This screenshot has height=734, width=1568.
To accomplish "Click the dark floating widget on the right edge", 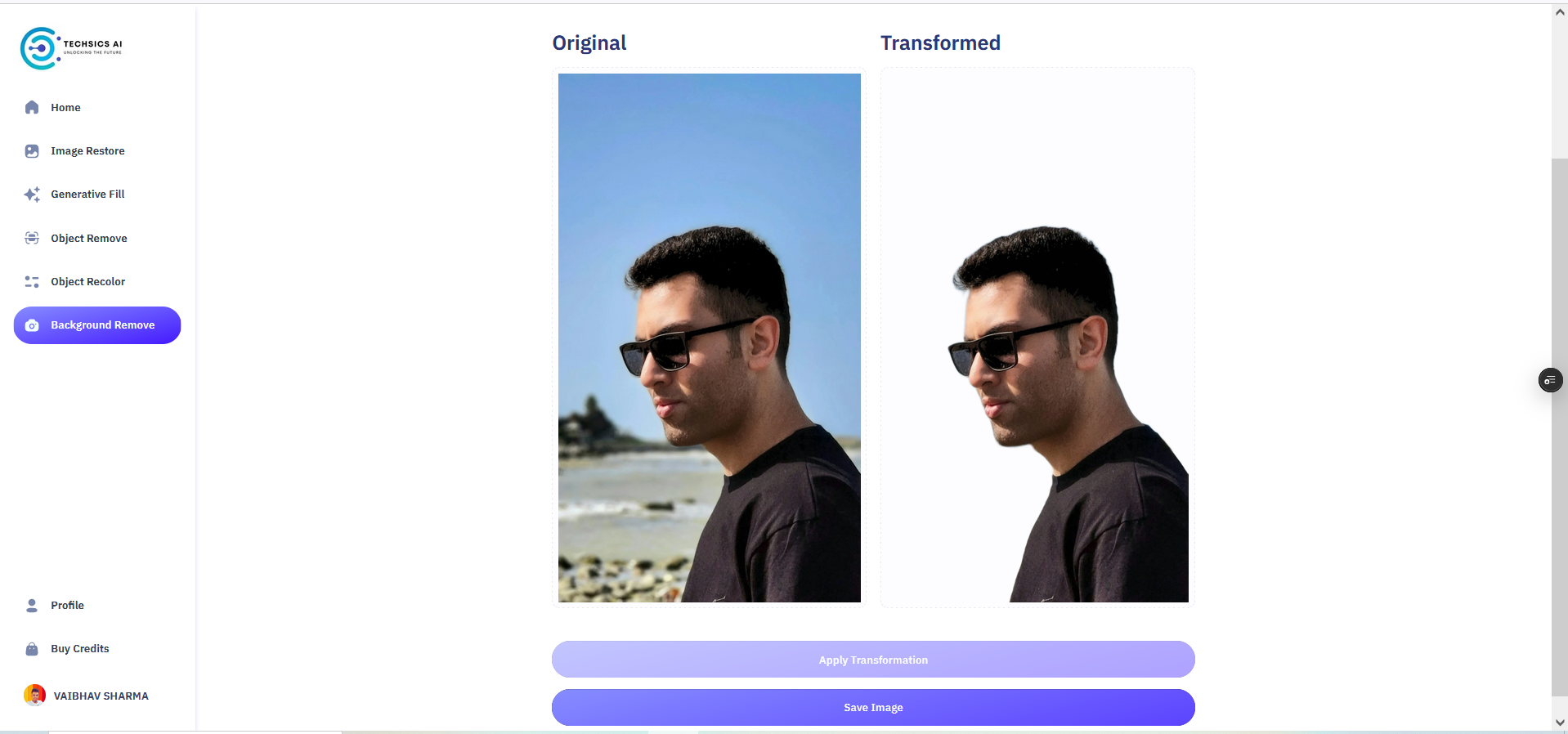I will tap(1550, 380).
